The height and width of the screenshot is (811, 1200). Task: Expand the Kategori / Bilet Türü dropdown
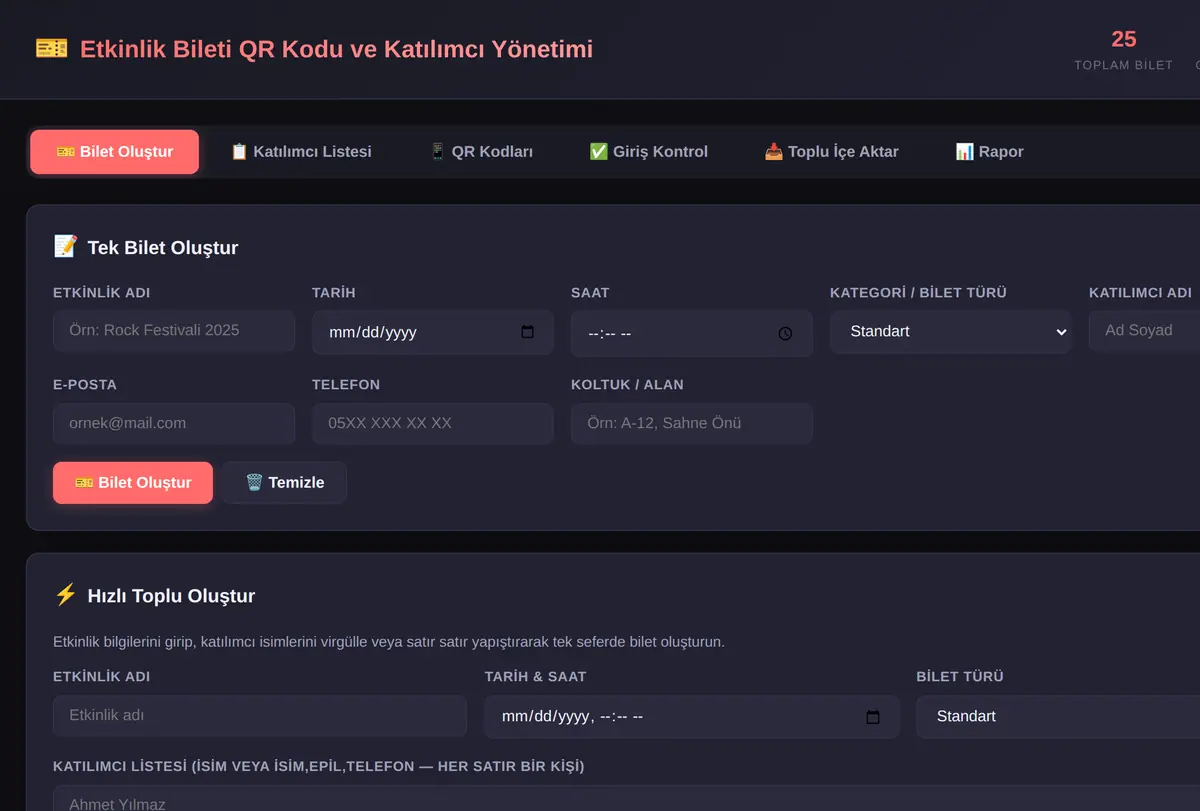point(950,332)
